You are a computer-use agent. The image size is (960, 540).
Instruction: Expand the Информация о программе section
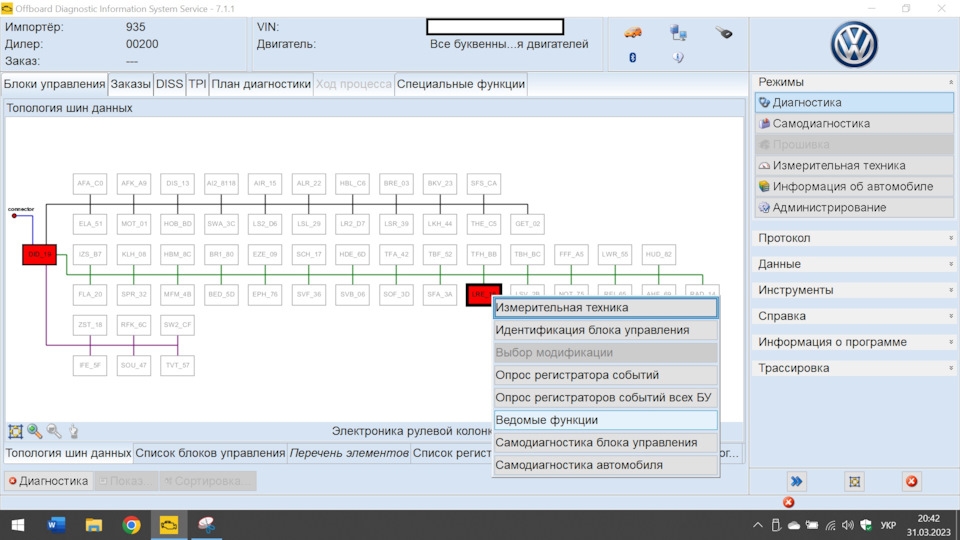click(x=854, y=342)
